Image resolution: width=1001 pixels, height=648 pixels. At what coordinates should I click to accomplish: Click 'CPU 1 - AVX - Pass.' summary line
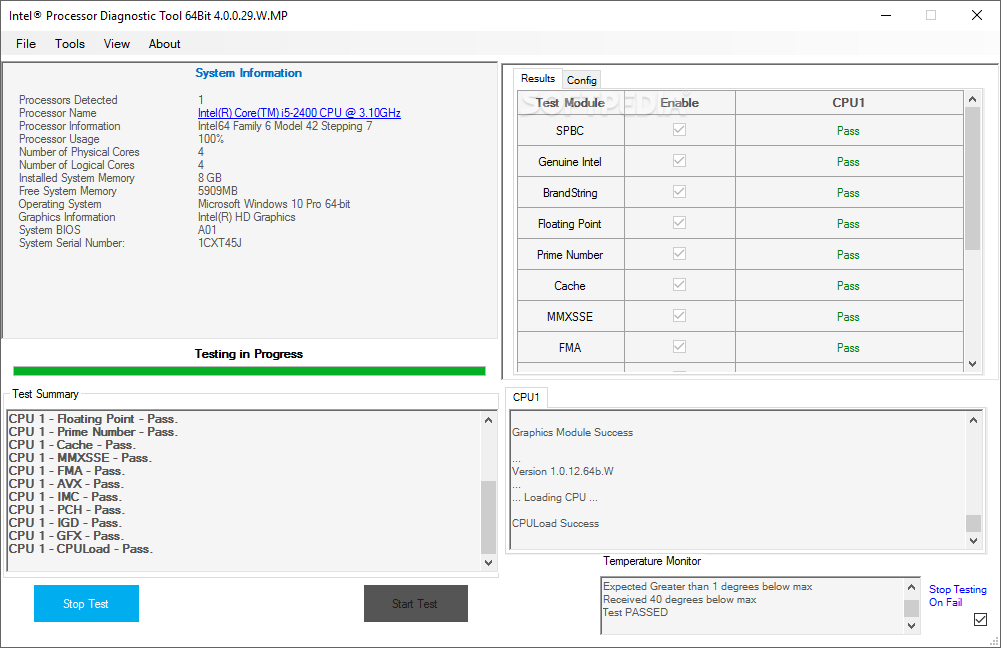[66, 484]
